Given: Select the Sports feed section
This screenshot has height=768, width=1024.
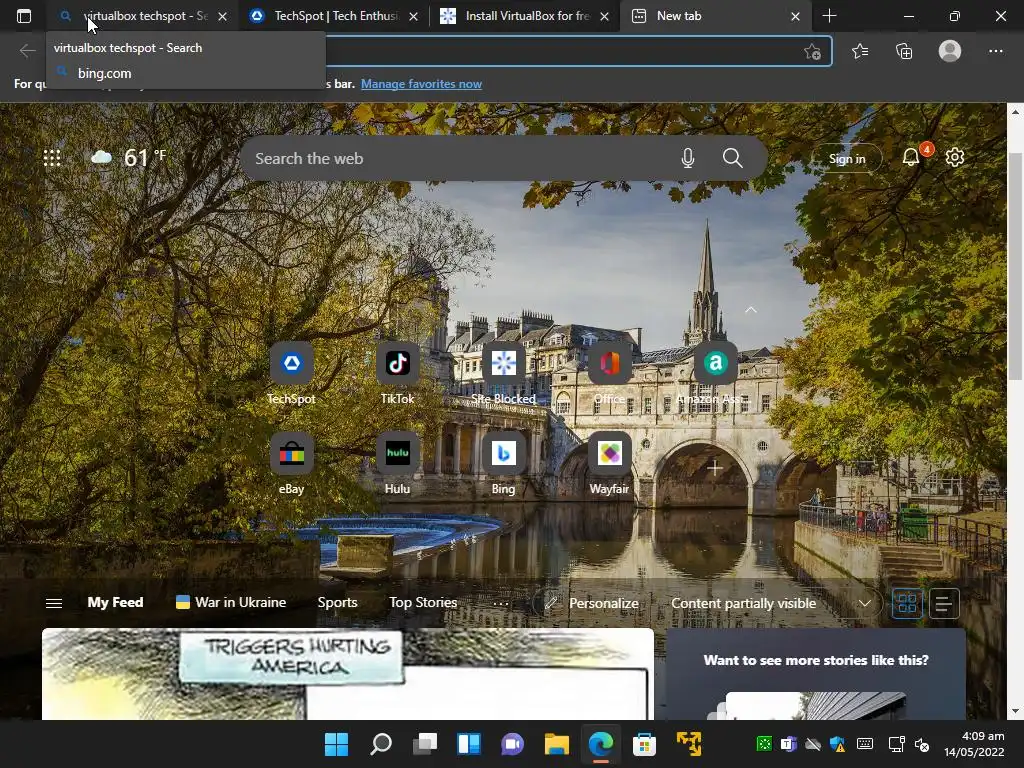Looking at the screenshot, I should tap(337, 602).
